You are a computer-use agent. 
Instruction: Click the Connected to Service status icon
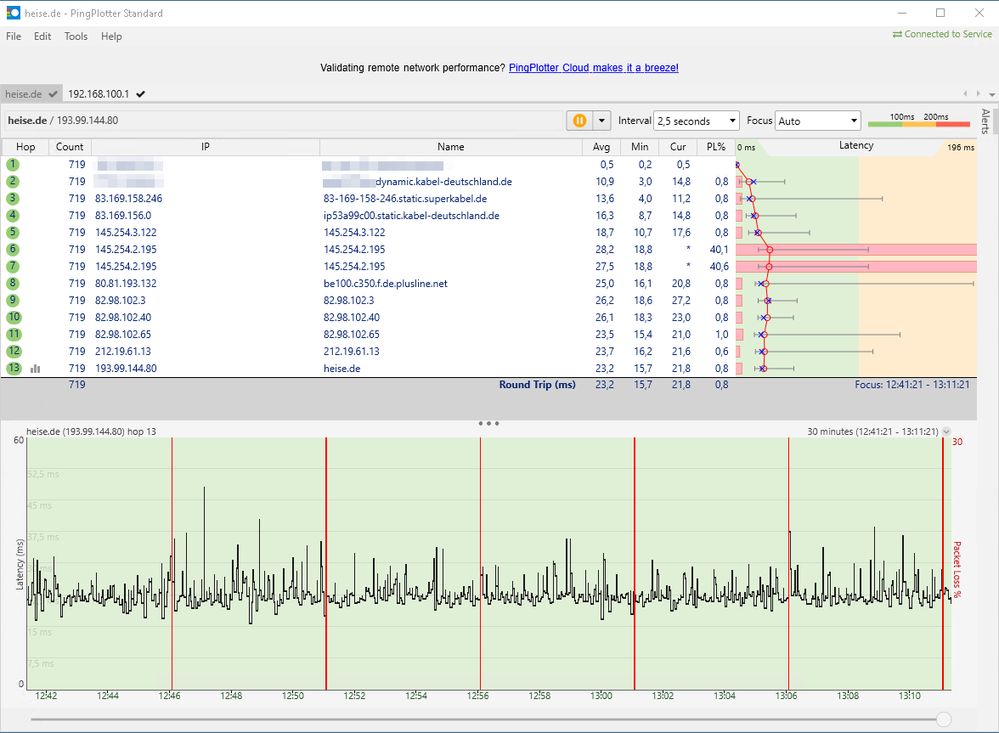pyautogui.click(x=899, y=33)
